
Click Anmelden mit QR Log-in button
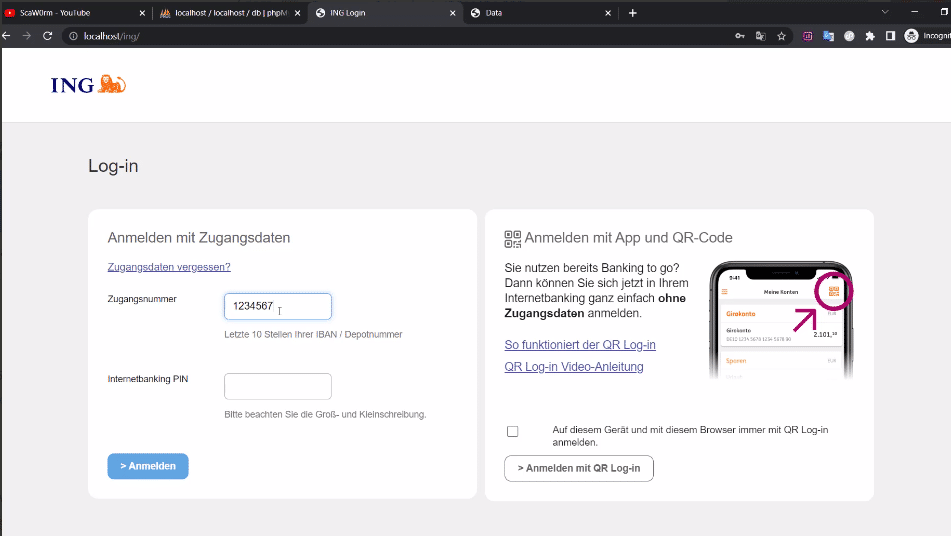point(579,468)
